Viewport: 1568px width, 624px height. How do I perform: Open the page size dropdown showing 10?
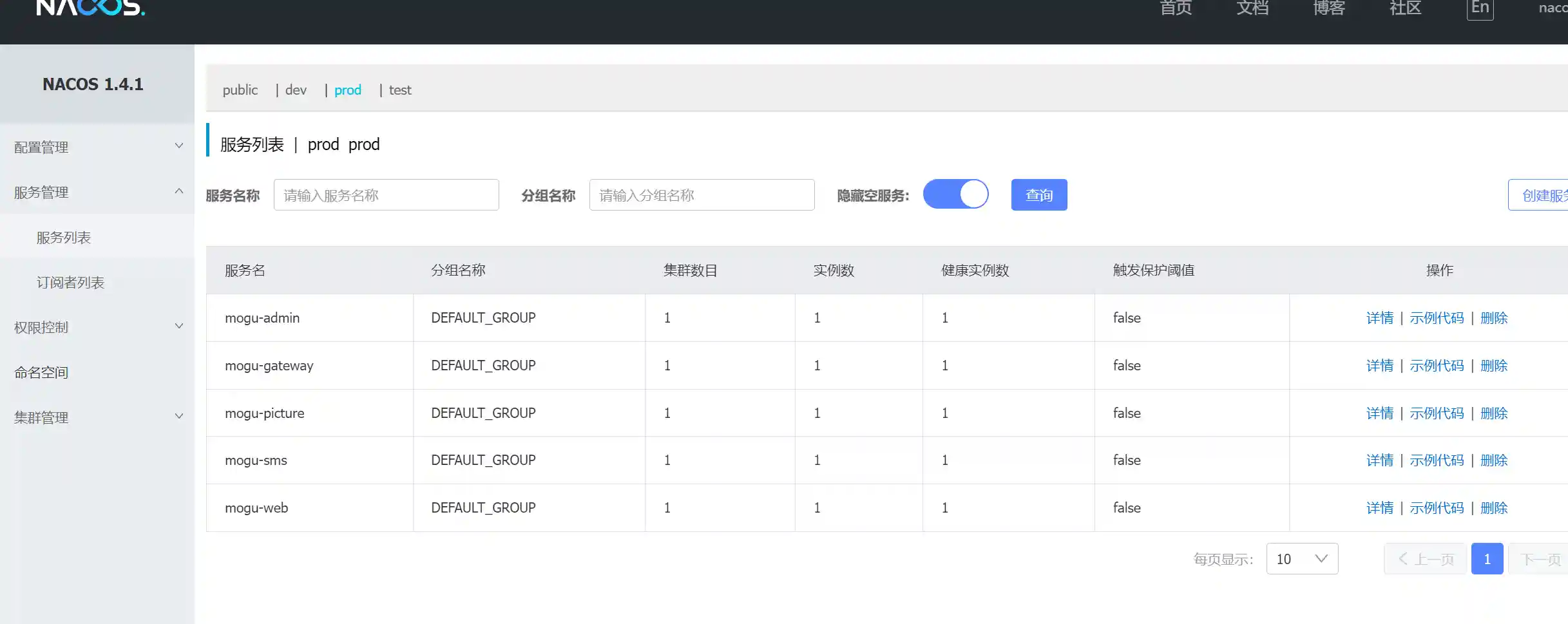1302,559
